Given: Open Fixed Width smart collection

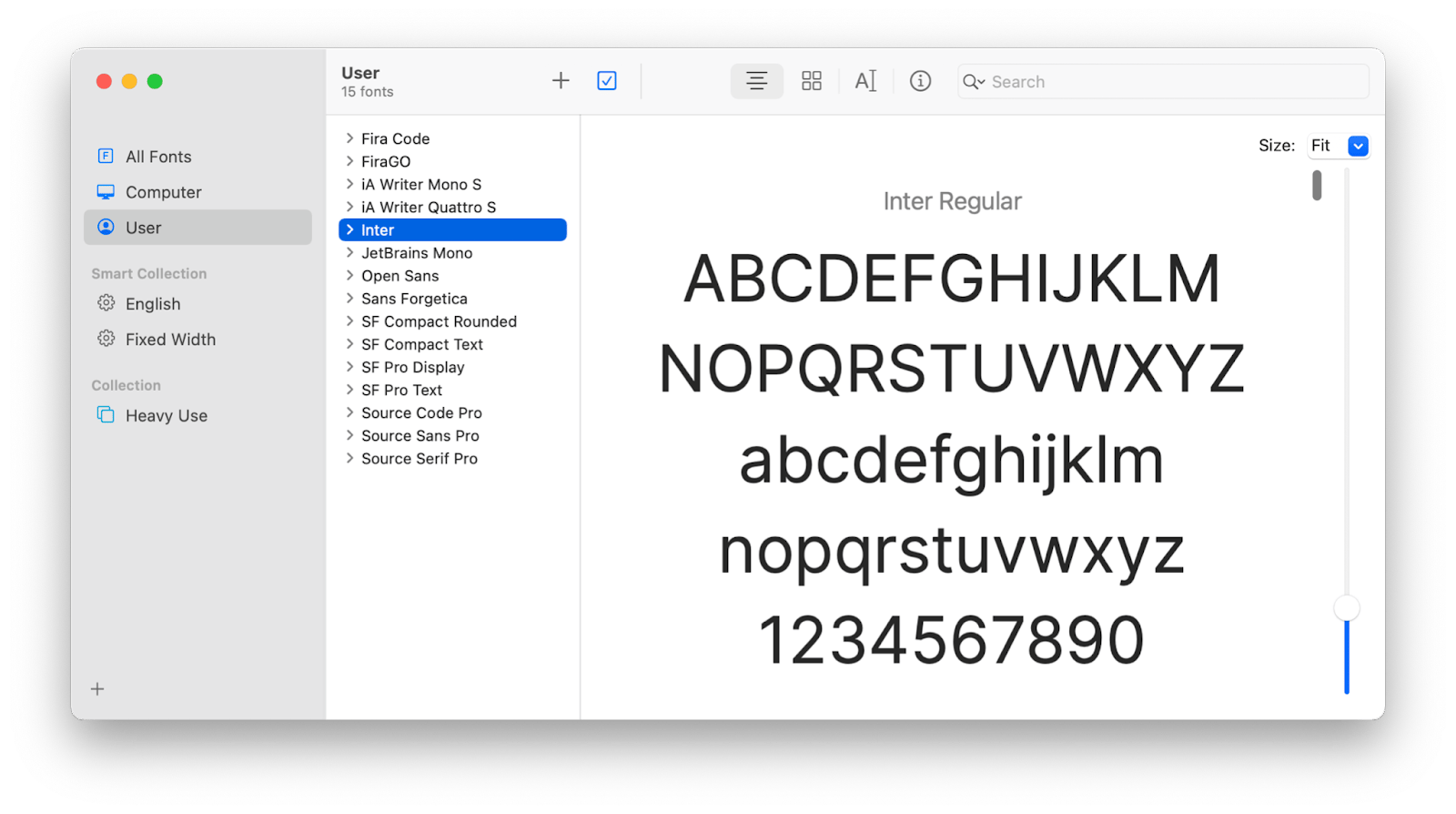Looking at the screenshot, I should 197,340.
